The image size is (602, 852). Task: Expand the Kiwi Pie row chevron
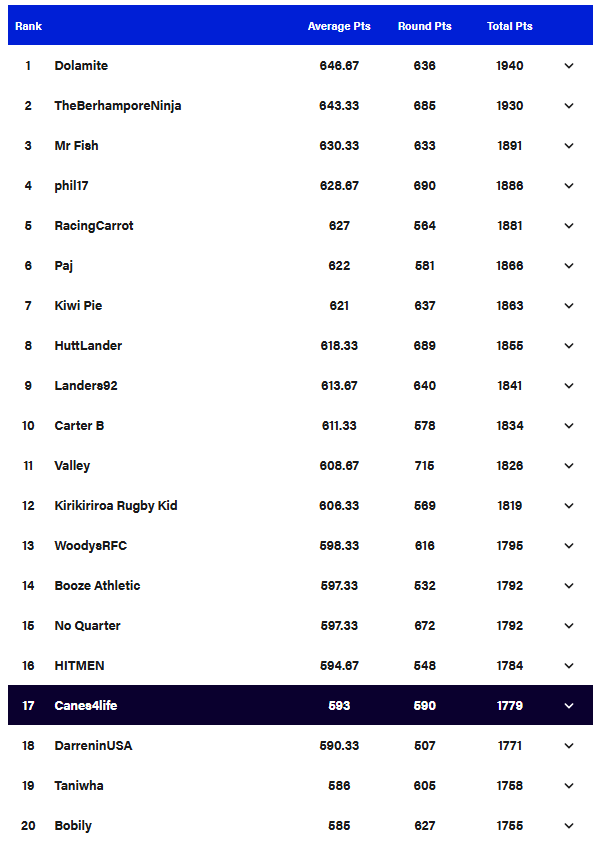click(x=569, y=306)
